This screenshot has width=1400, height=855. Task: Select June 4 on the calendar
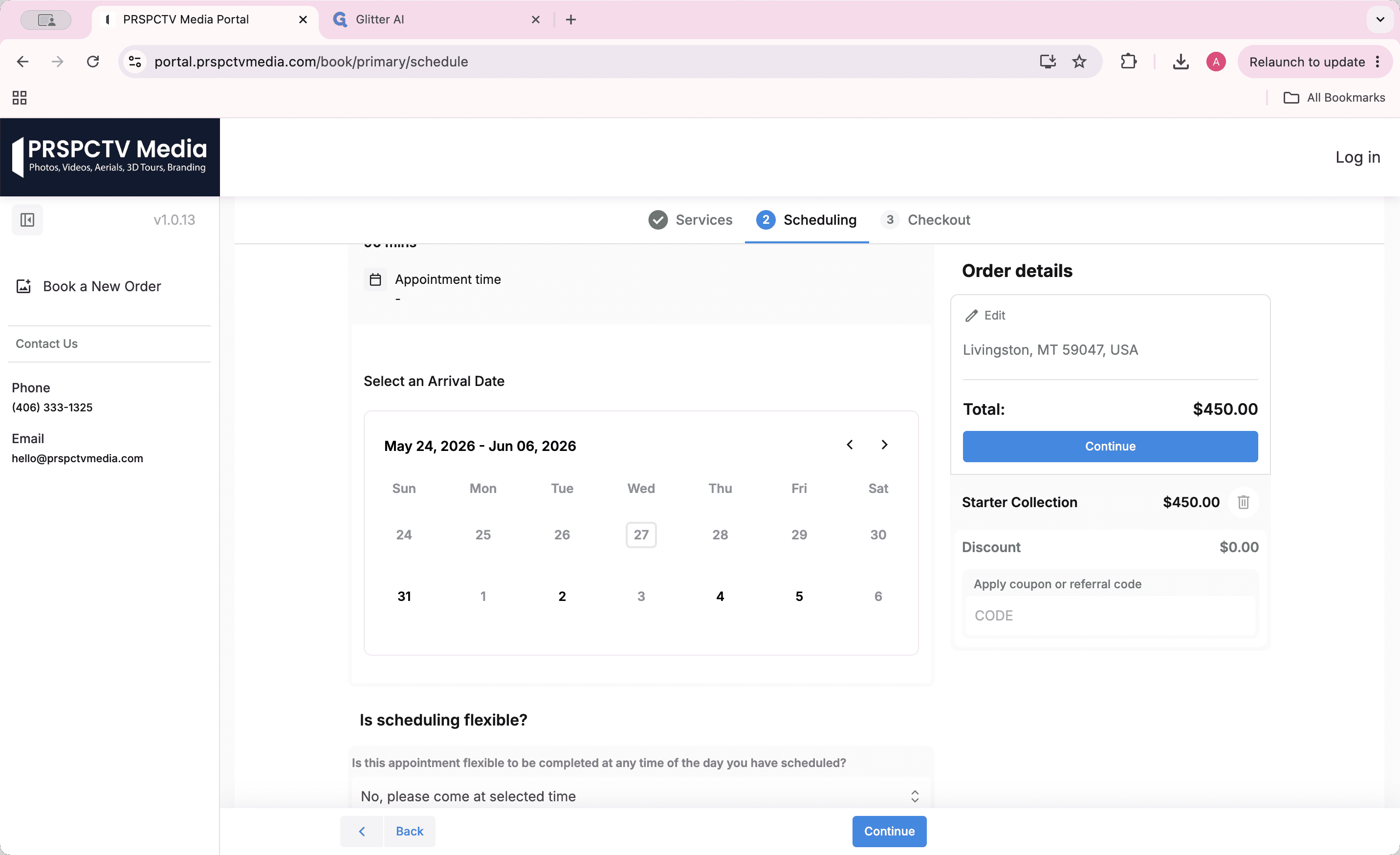point(720,596)
